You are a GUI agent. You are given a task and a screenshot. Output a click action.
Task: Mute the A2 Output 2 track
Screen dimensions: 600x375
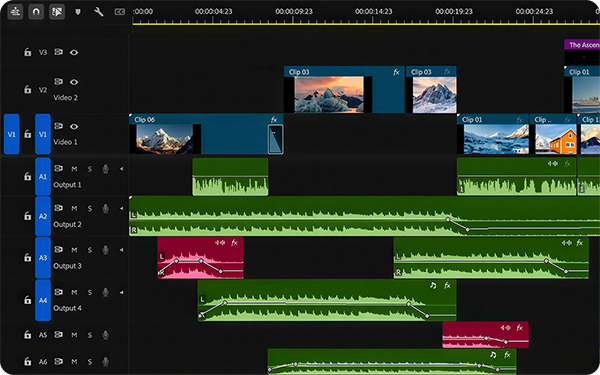(x=74, y=209)
